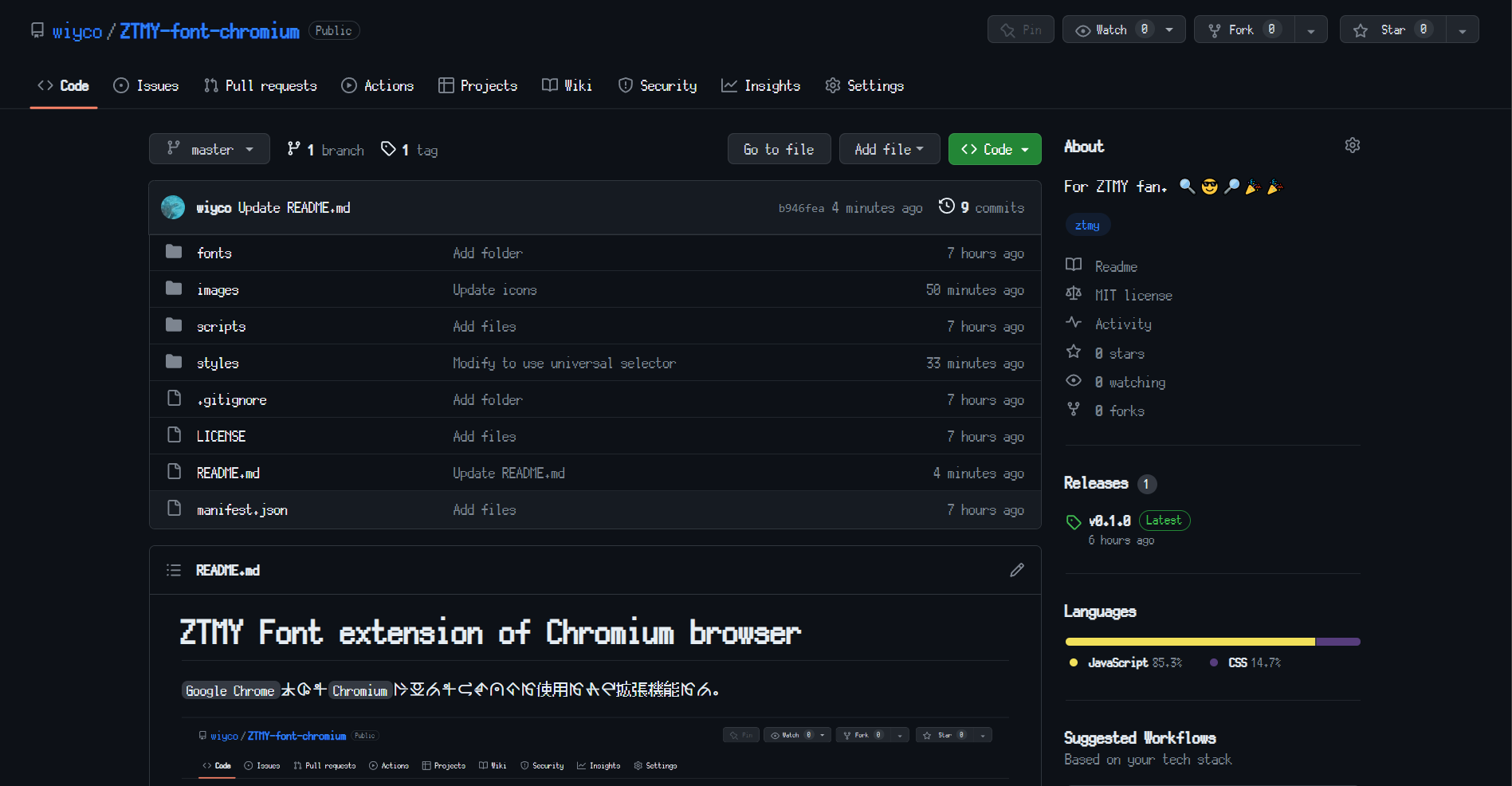Open manifest.json file name link
Image resolution: width=1512 pixels, height=786 pixels.
coord(242,509)
